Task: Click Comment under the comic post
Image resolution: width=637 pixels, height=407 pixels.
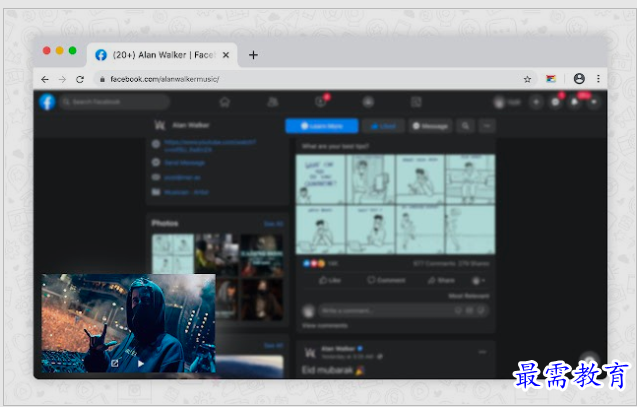Action: pos(386,280)
